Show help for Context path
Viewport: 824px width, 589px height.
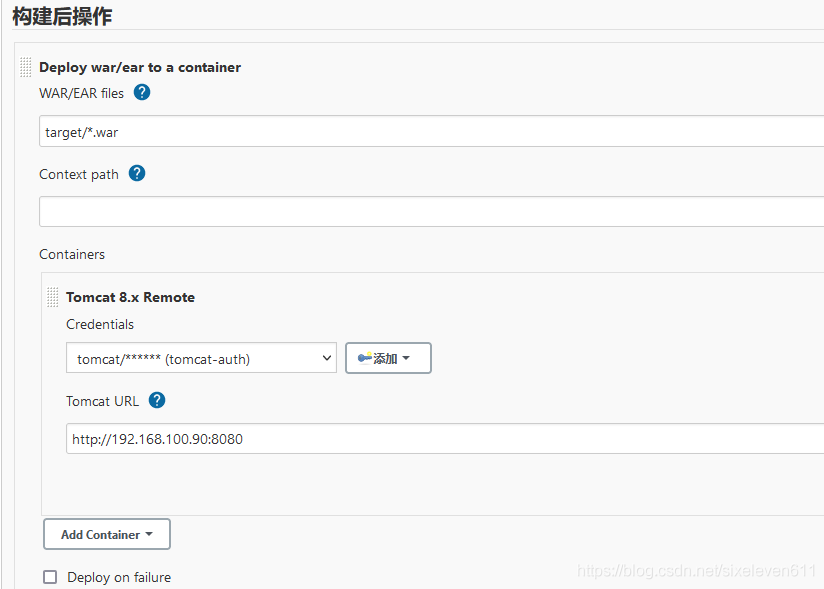137,173
